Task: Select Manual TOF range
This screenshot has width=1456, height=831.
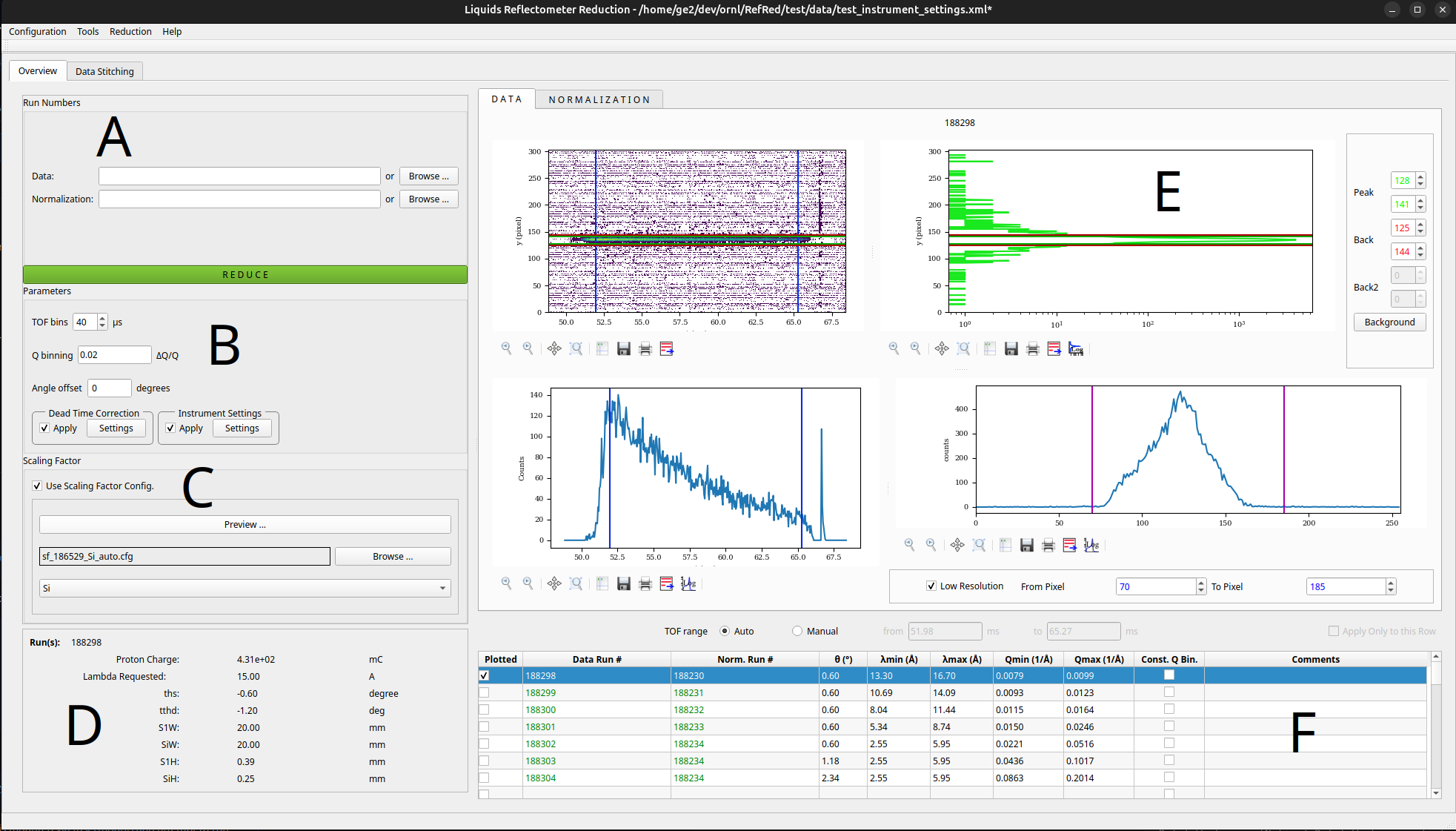Action: click(x=797, y=631)
